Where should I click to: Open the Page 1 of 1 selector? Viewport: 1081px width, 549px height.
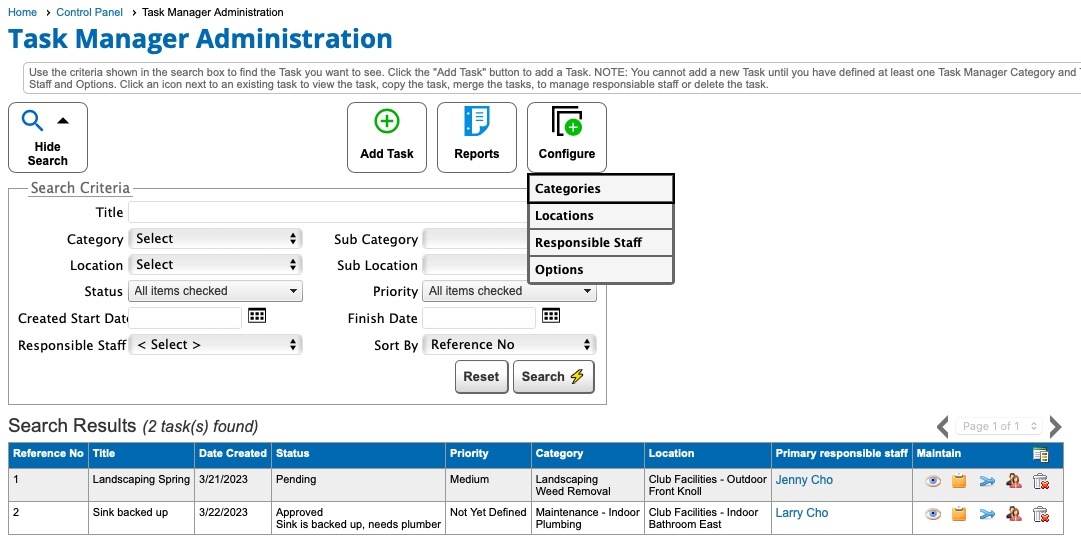pos(998,426)
